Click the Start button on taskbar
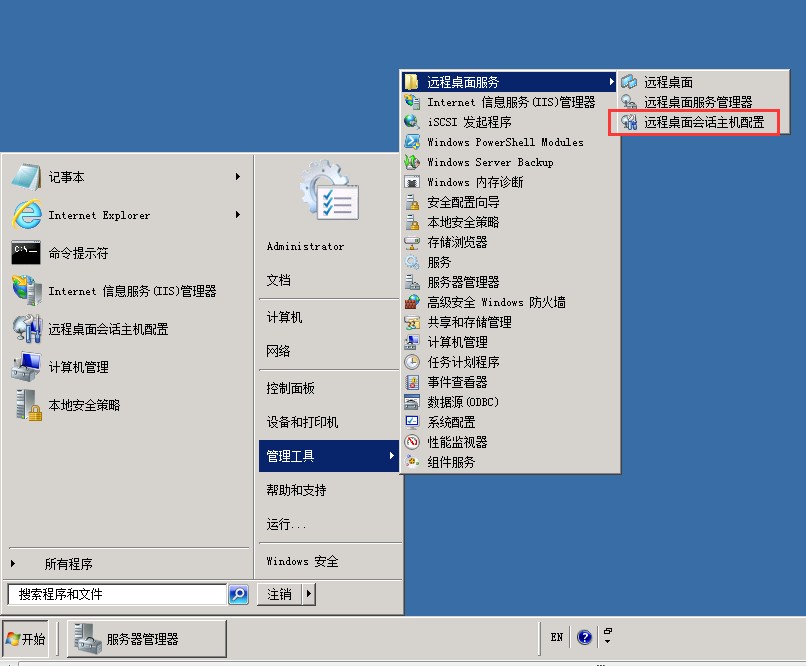The width and height of the screenshot is (806, 666). (26, 639)
